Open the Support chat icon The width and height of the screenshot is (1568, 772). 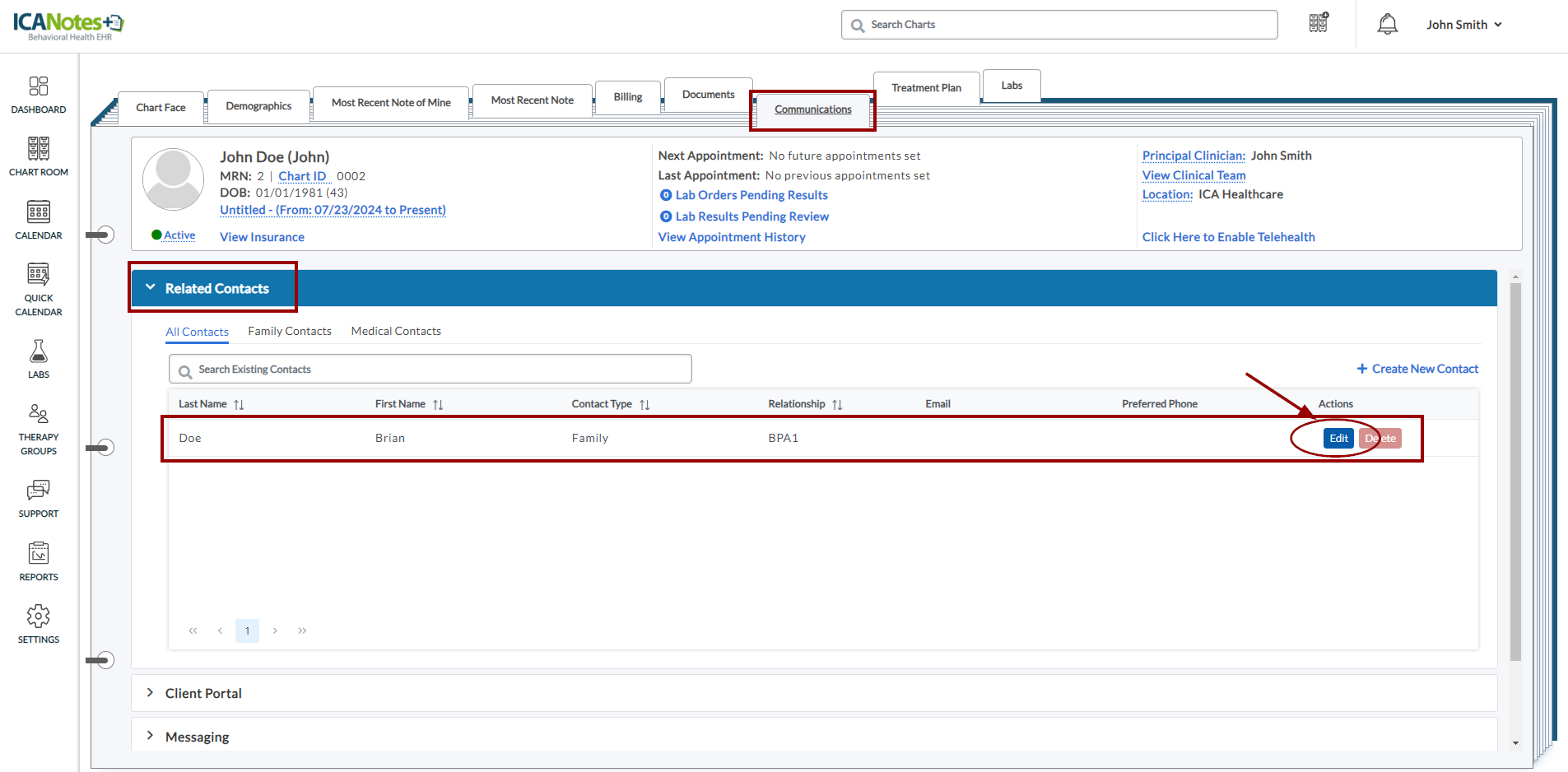[x=39, y=491]
